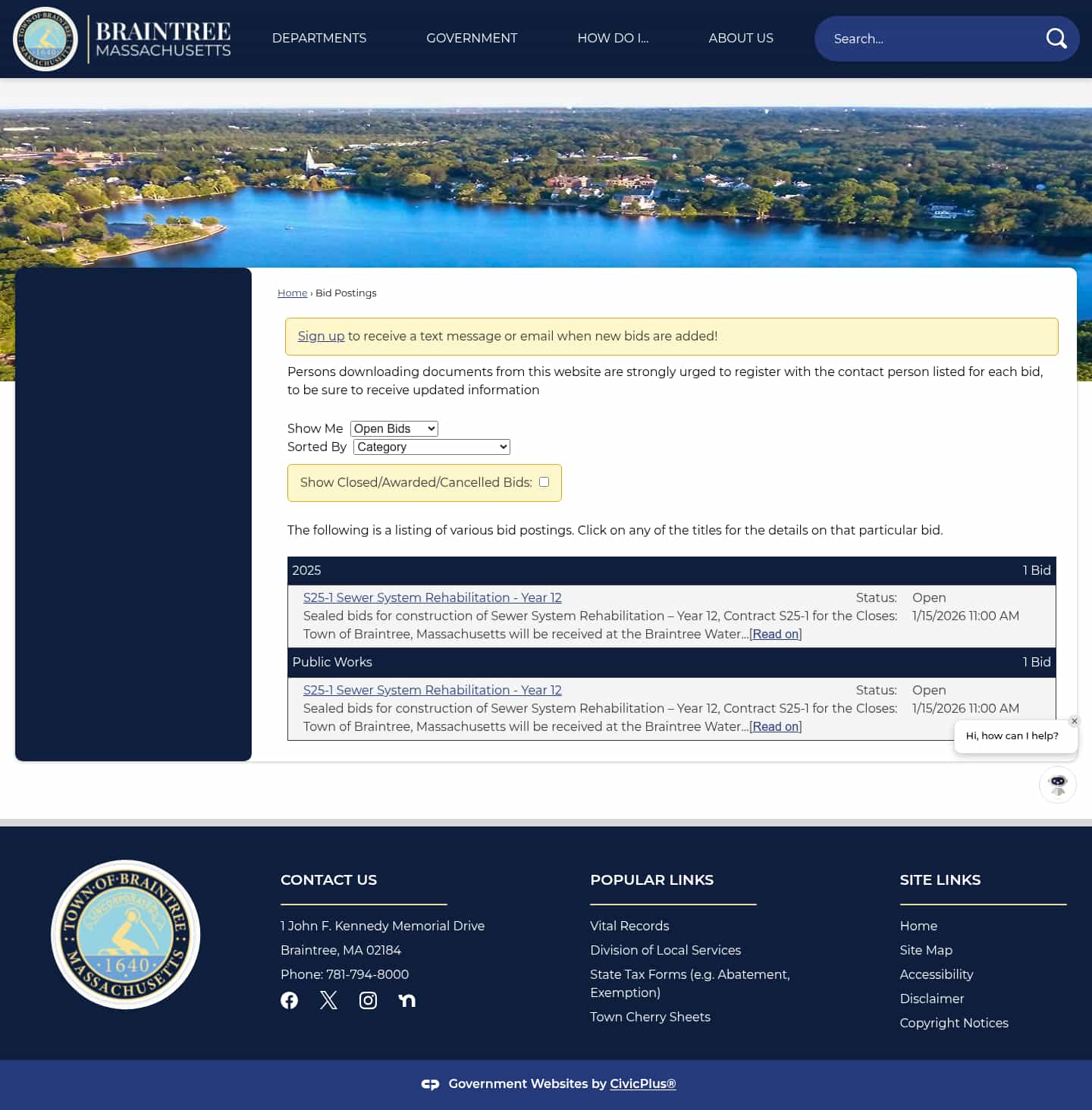The height and width of the screenshot is (1110, 1092).
Task: Click the Sign up link
Action: (x=321, y=336)
